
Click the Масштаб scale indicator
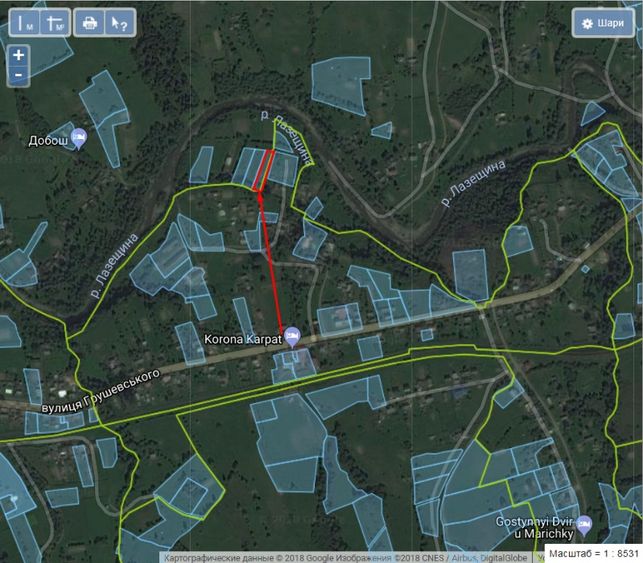[x=593, y=554]
